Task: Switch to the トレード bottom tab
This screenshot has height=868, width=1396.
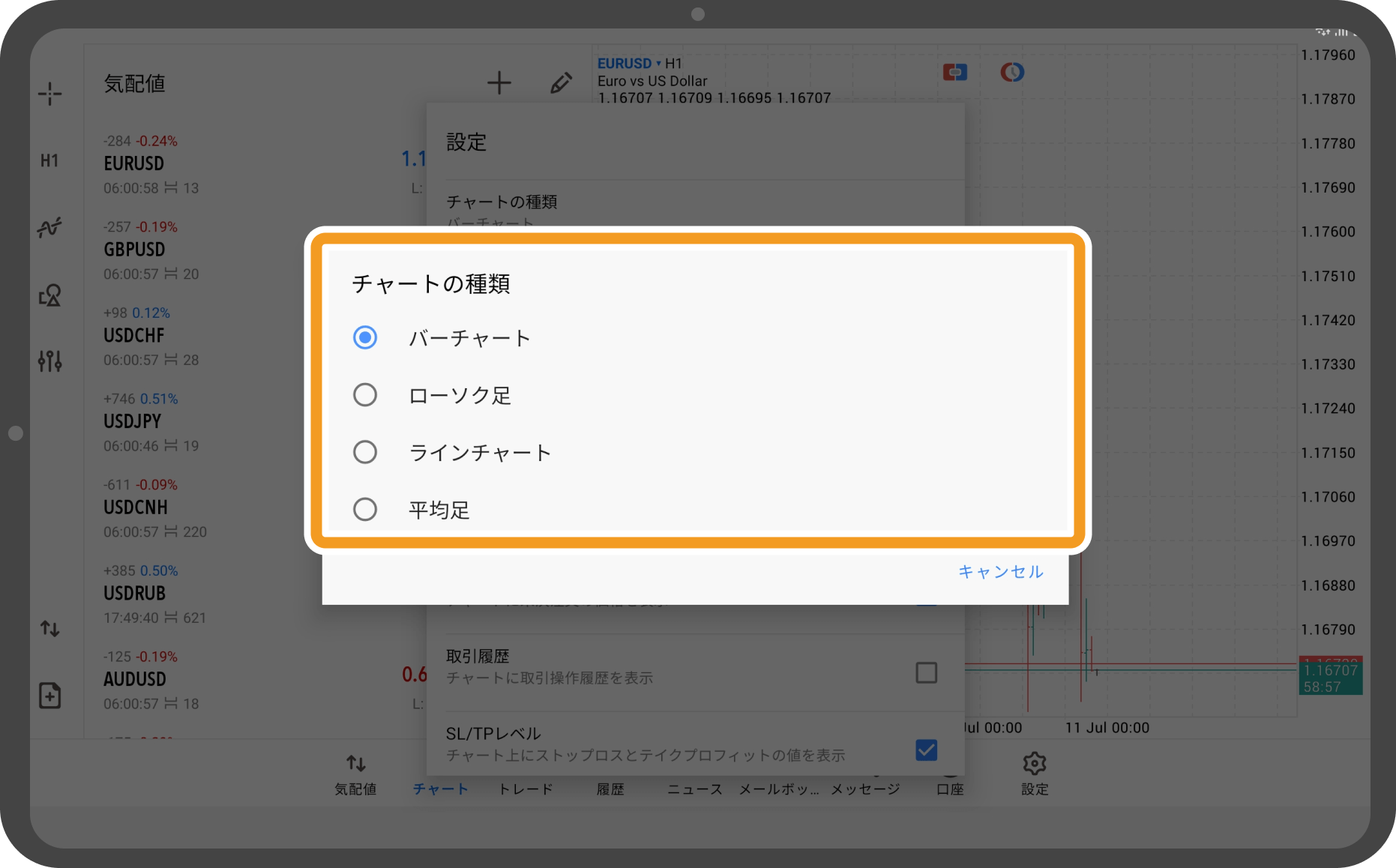Action: click(x=526, y=789)
